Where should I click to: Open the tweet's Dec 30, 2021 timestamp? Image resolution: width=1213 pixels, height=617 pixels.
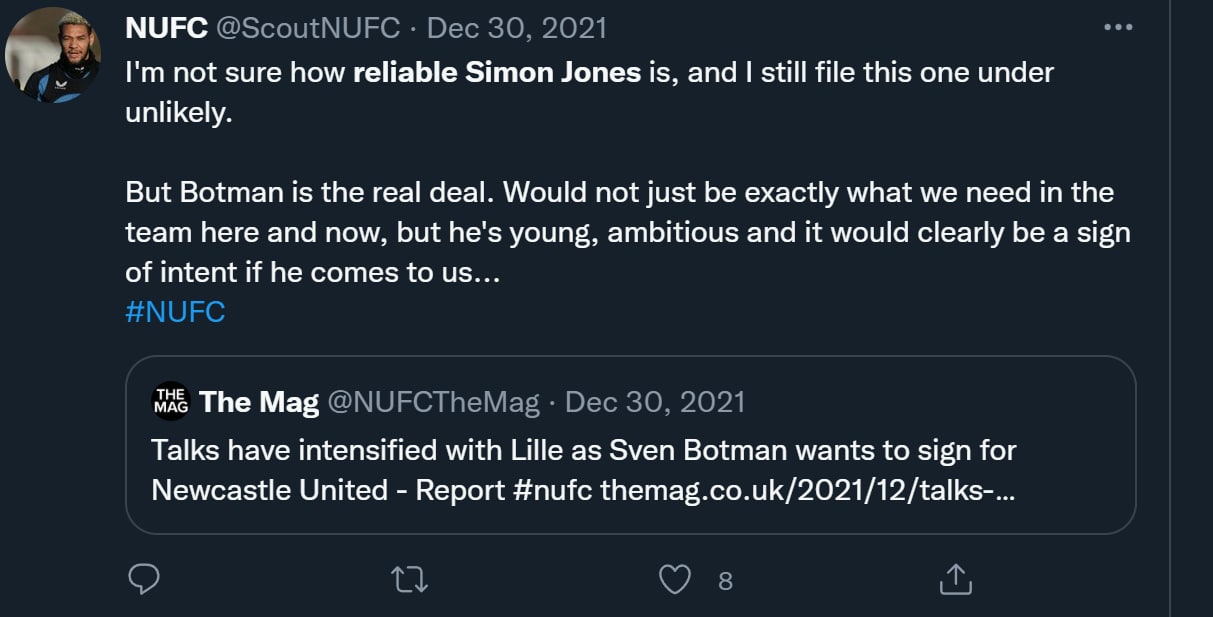517,27
